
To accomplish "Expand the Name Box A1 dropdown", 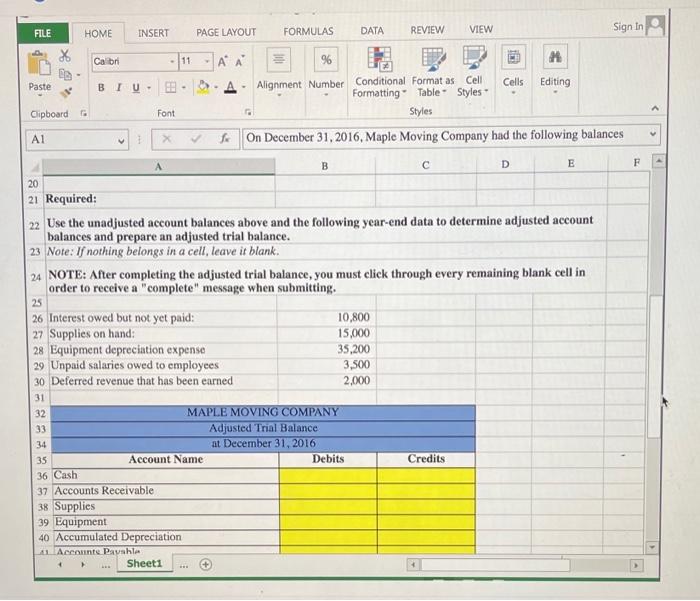I will click(121, 141).
